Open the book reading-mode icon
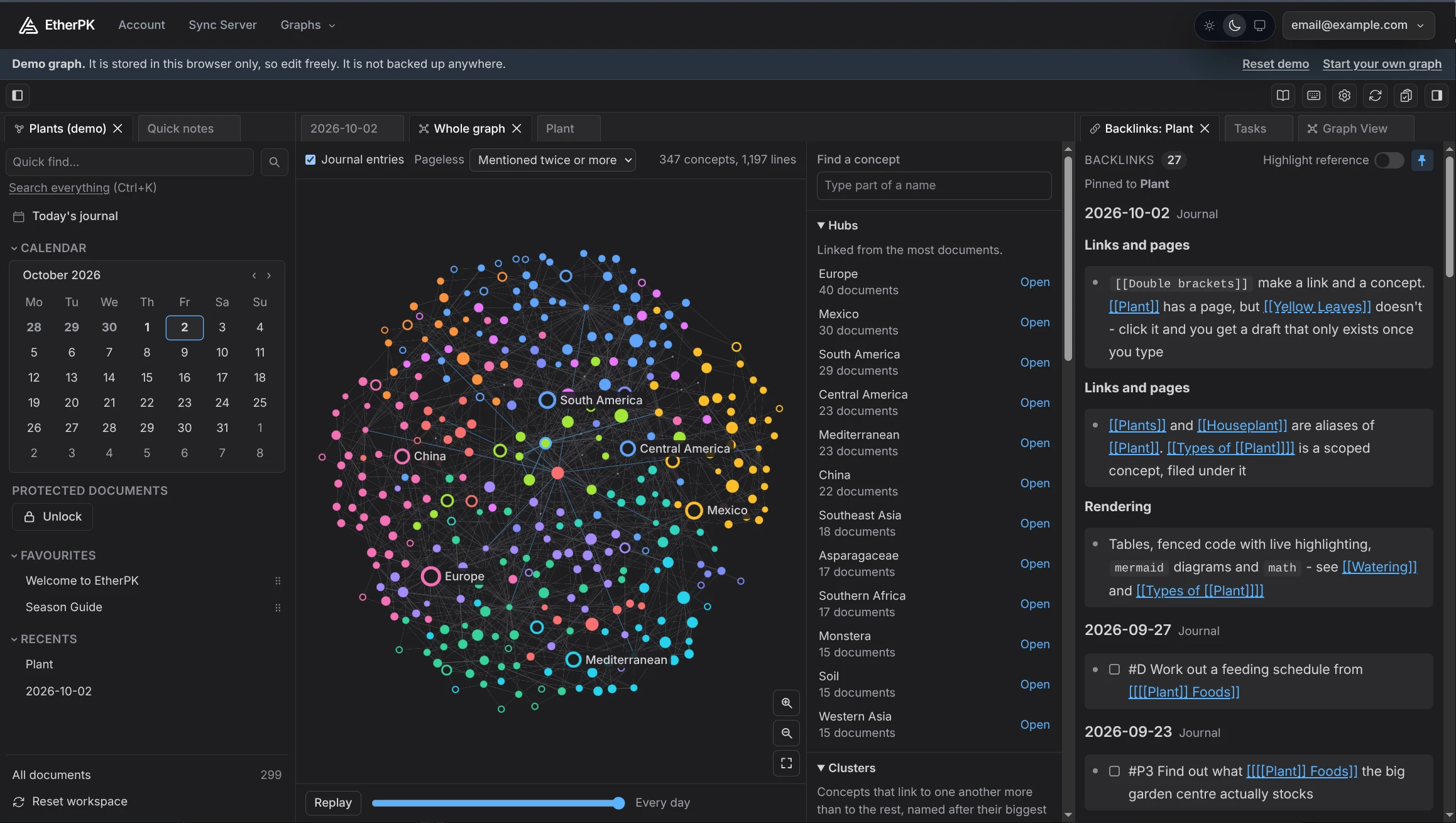The width and height of the screenshot is (1456, 823). tap(1283, 96)
